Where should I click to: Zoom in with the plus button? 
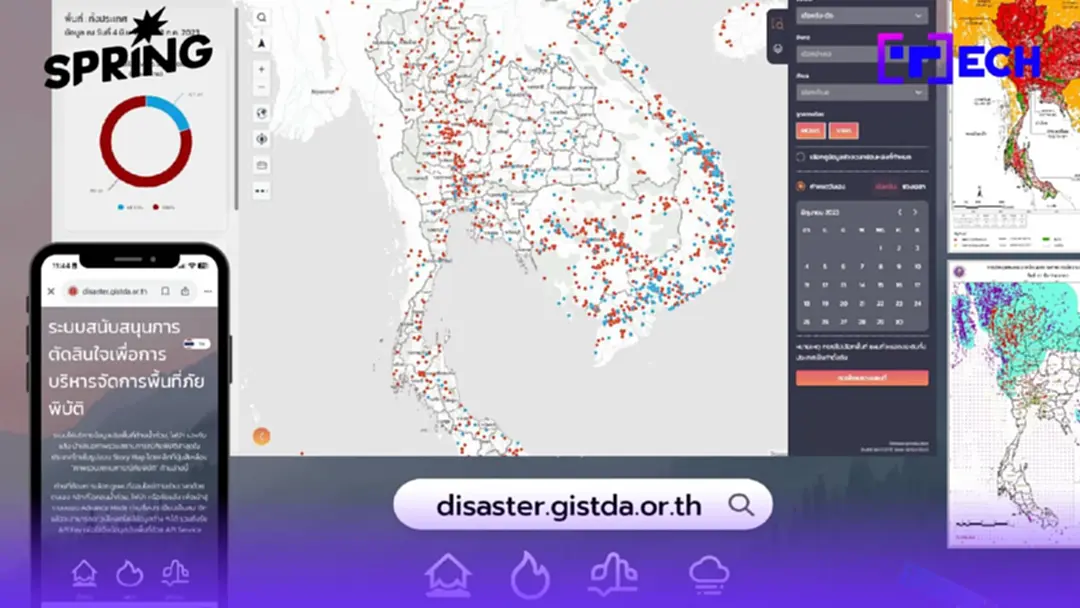tap(261, 70)
